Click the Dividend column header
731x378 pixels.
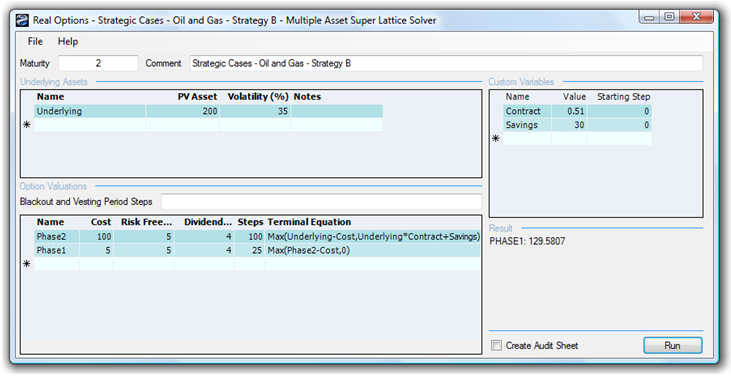[208, 222]
